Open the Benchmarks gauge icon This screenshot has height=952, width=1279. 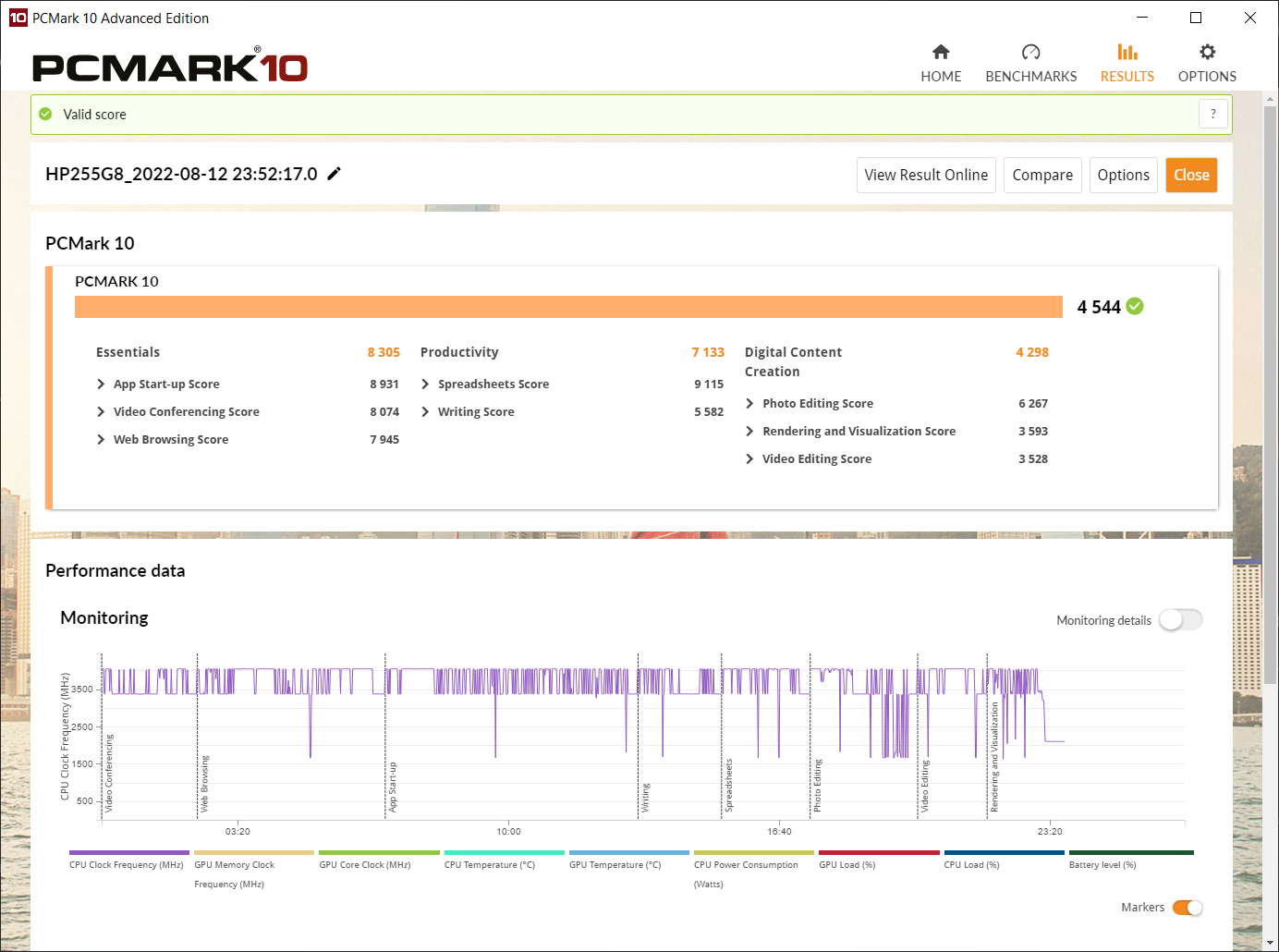pyautogui.click(x=1030, y=53)
